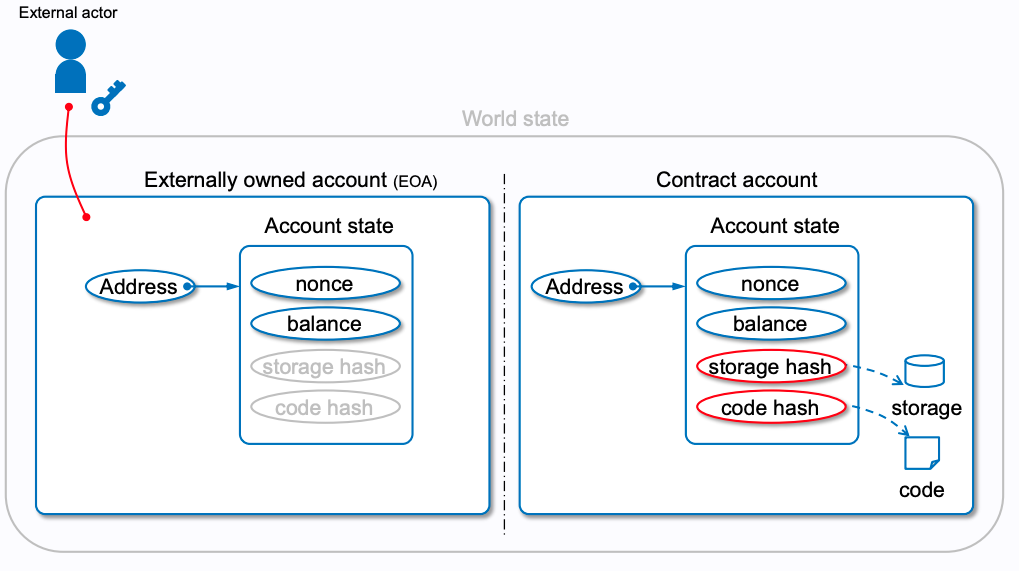Click the 'External actor' label
Viewport: 1019px width, 571px height.
[x=68, y=12]
